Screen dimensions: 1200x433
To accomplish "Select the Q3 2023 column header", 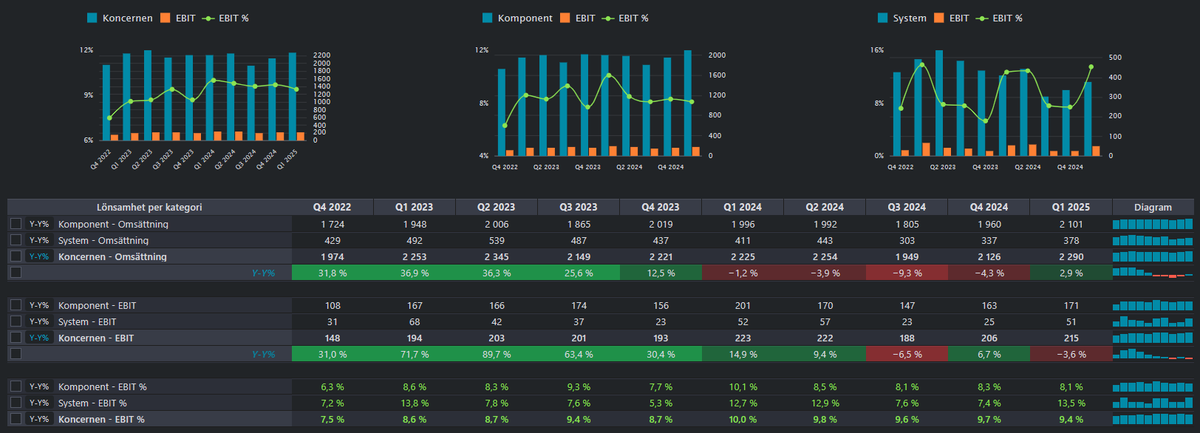I will click(578, 208).
